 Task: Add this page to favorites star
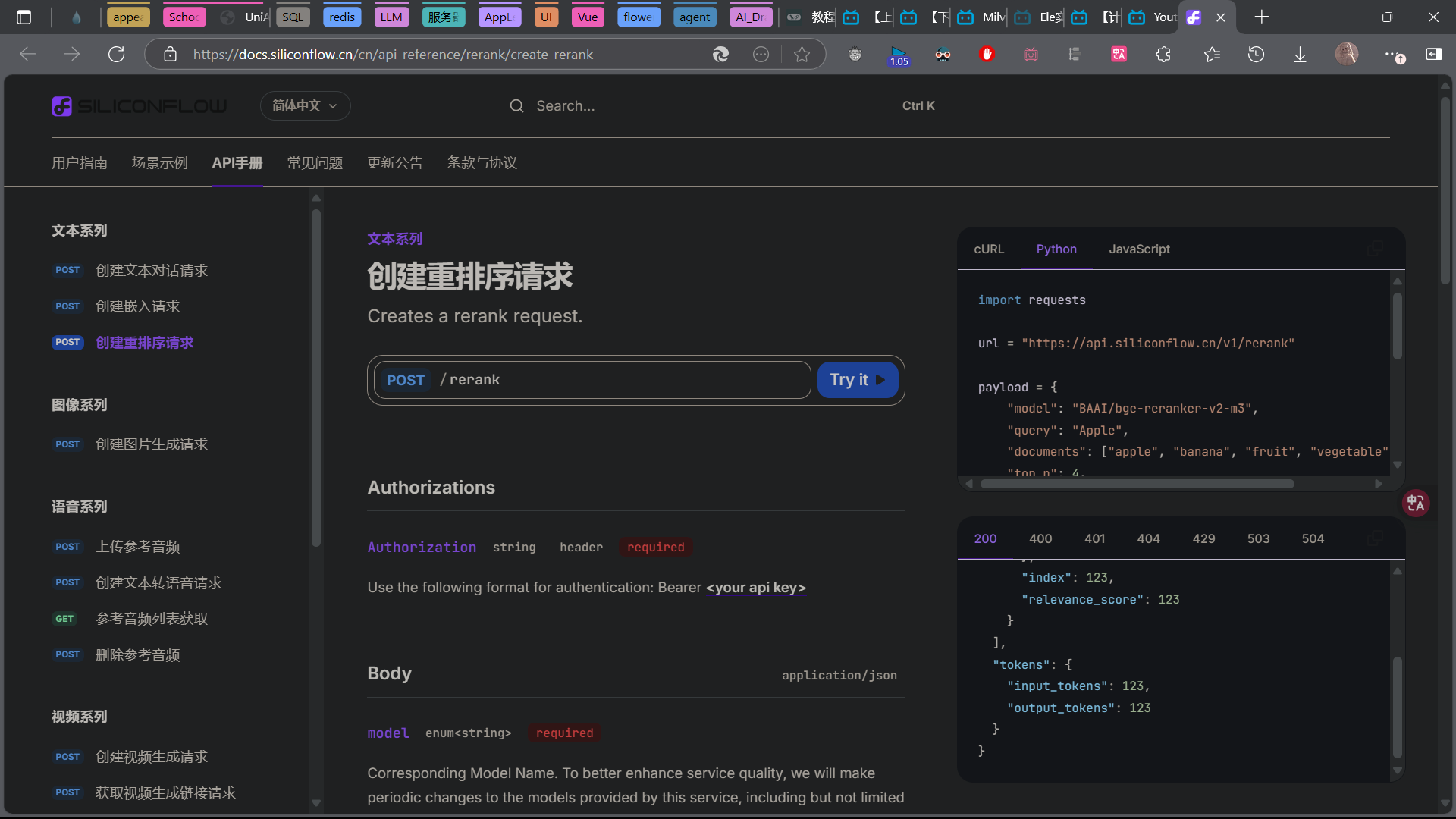(802, 54)
